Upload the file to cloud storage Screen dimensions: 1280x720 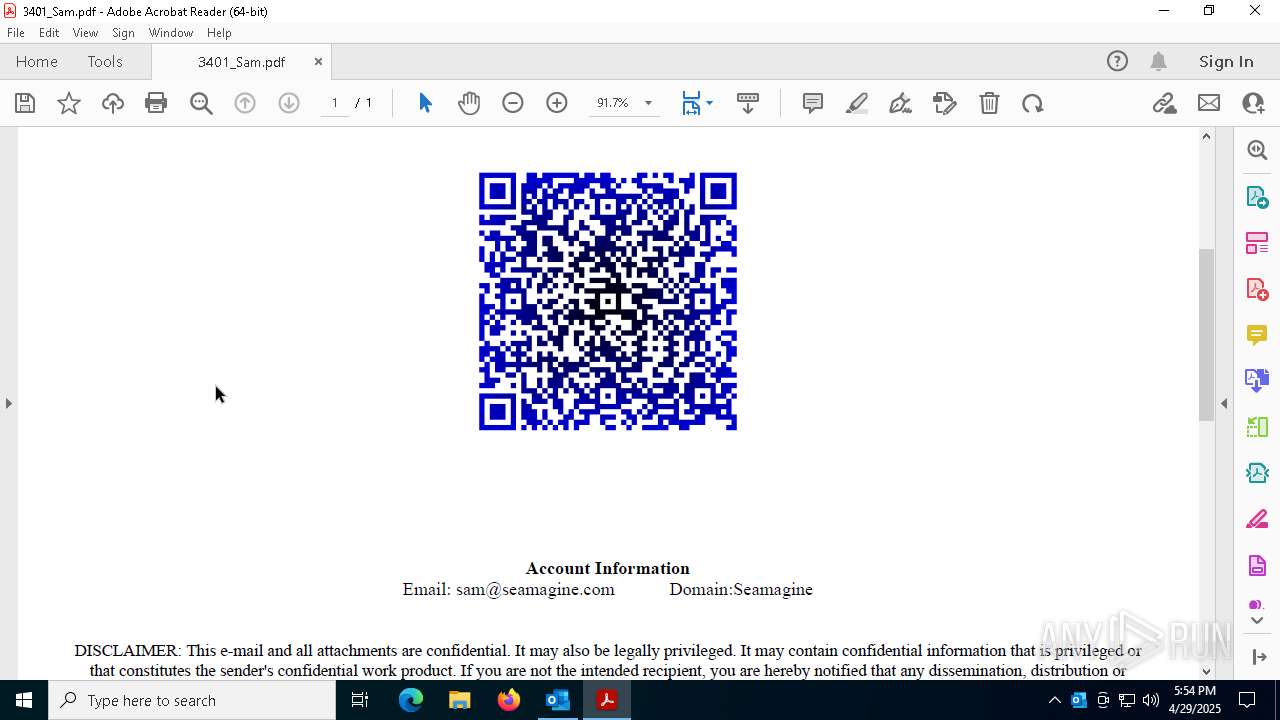(x=113, y=103)
